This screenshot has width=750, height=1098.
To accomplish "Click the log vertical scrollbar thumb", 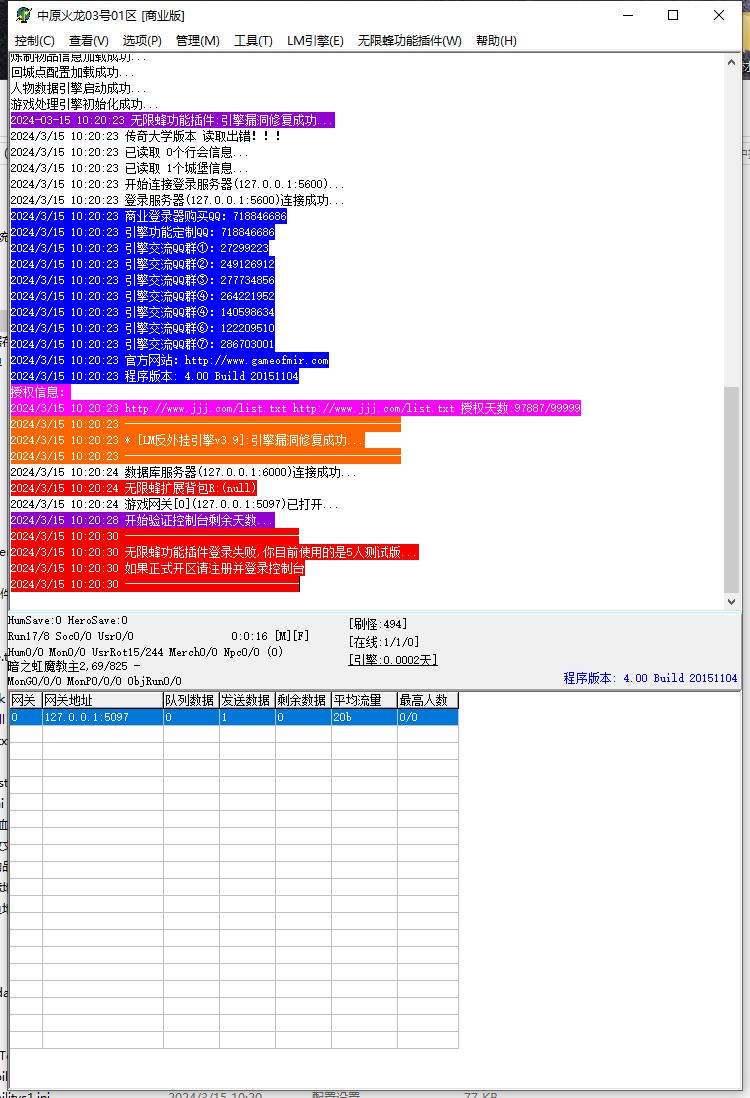I will point(731,489).
